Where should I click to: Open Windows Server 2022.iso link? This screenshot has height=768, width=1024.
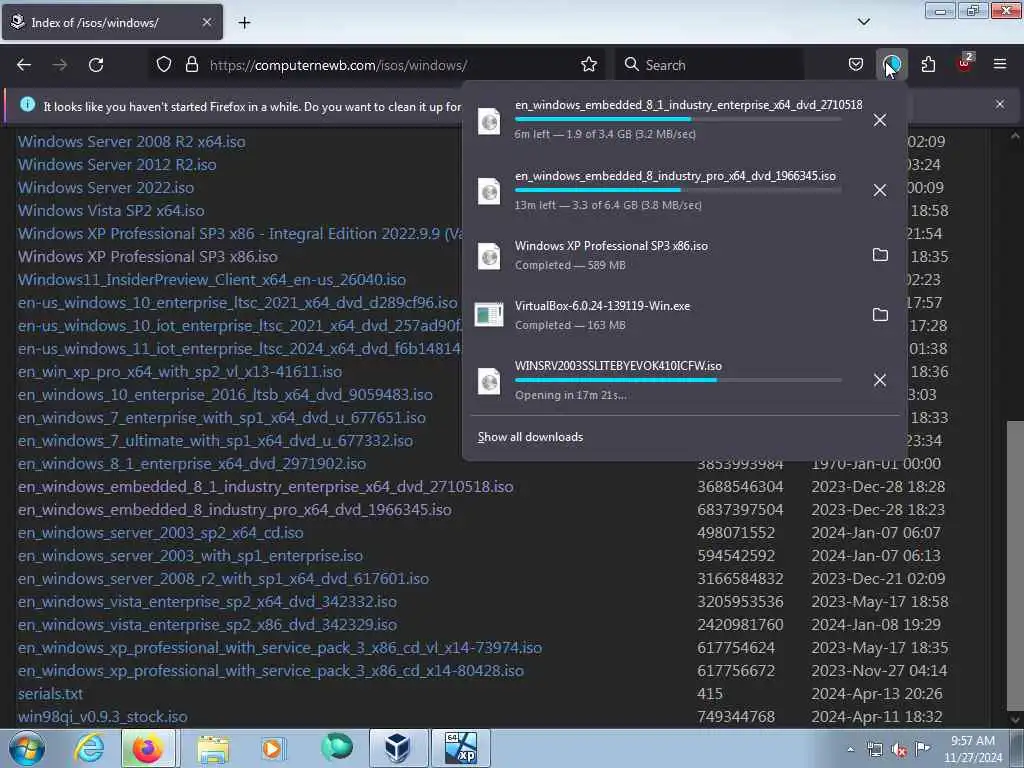point(106,187)
